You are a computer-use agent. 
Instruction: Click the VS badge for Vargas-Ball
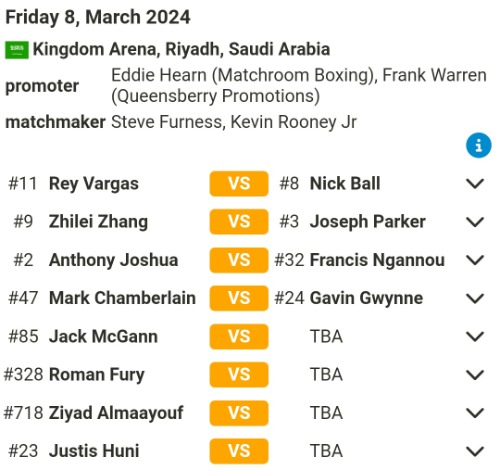coord(239,184)
